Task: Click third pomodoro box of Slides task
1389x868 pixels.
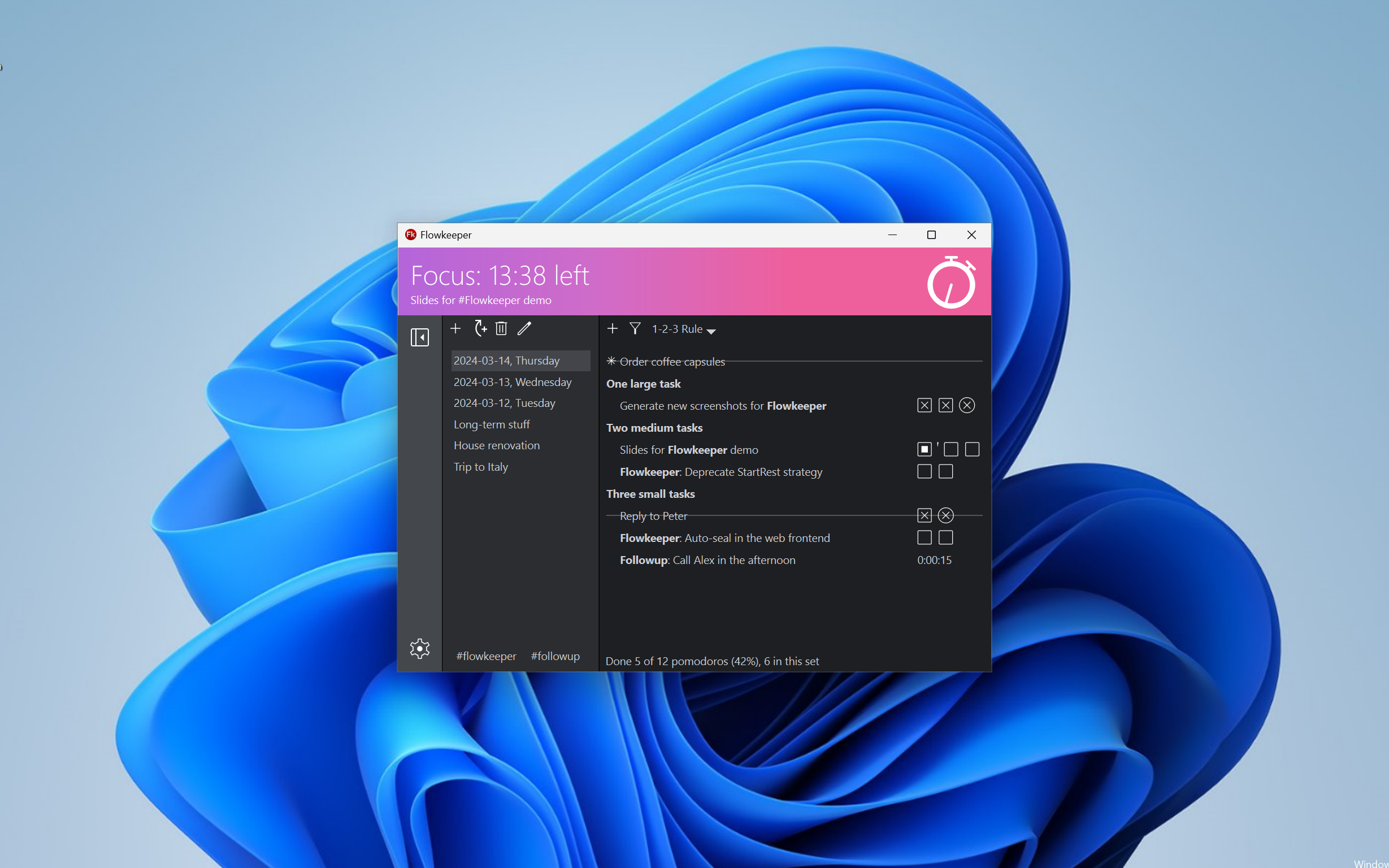Action: [x=972, y=449]
